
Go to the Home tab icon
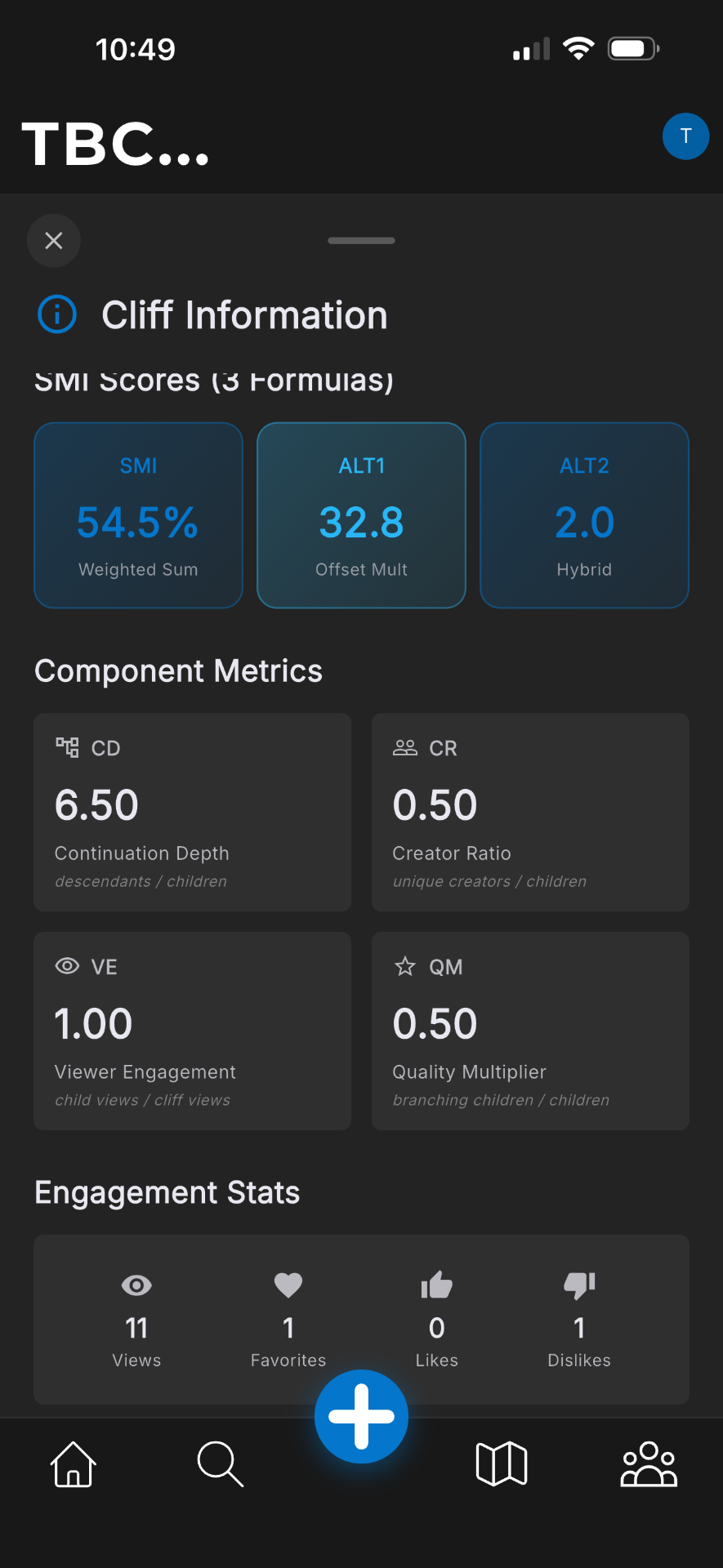pyautogui.click(x=74, y=1463)
